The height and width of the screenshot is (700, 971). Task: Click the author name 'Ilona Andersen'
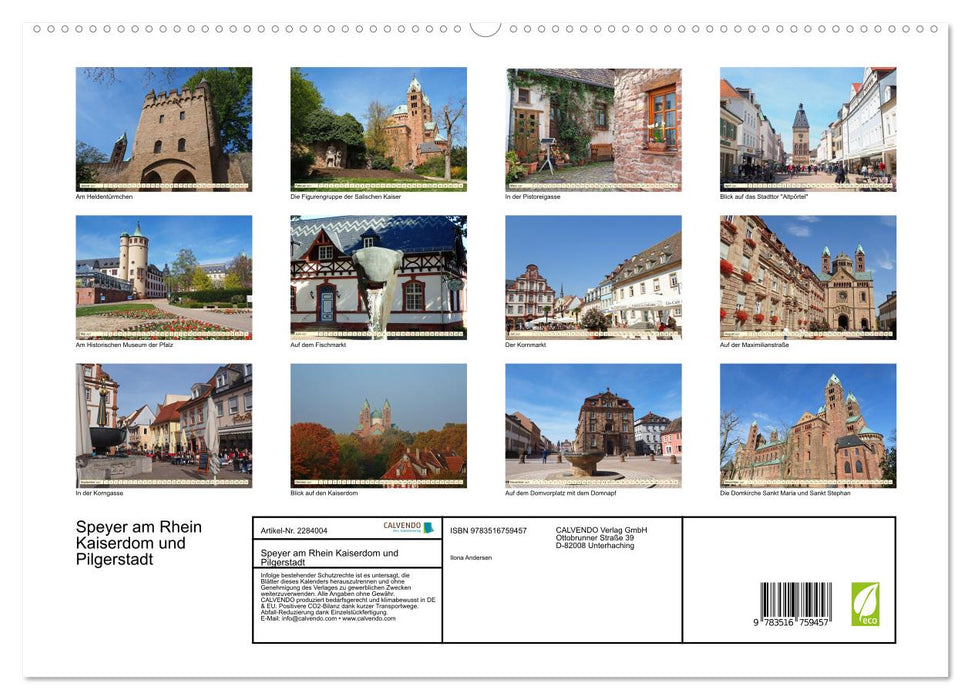471,558
